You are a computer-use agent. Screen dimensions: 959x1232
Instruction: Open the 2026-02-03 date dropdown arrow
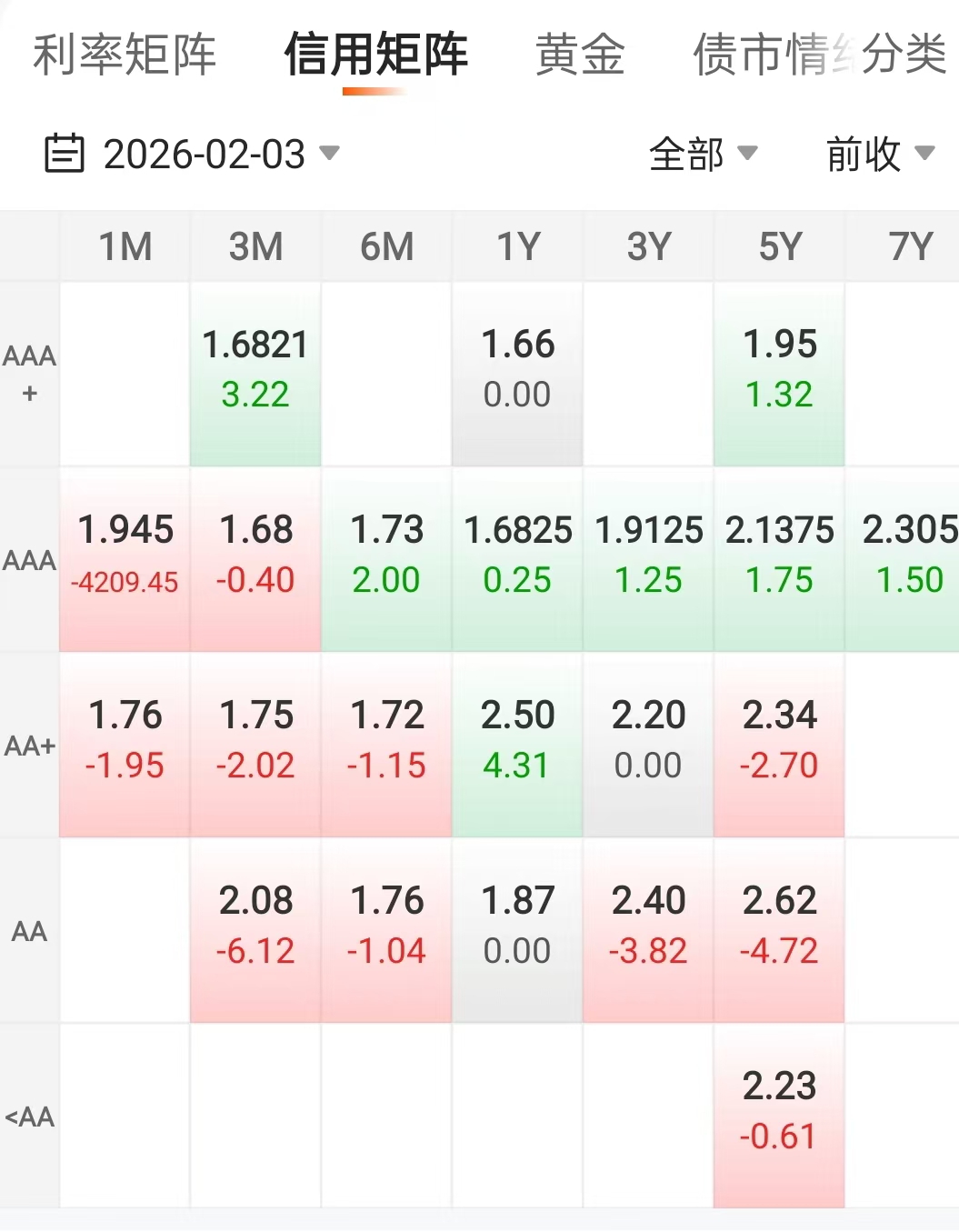[330, 152]
